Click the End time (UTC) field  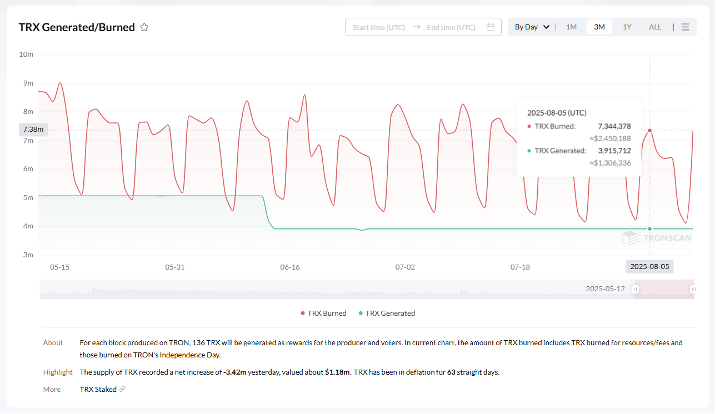tap(451, 27)
